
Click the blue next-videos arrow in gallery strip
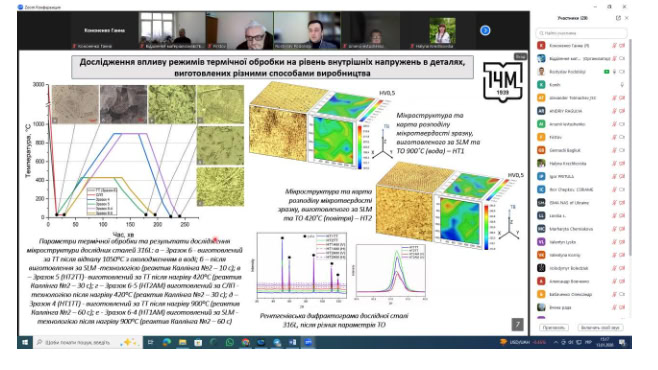[x=485, y=31]
